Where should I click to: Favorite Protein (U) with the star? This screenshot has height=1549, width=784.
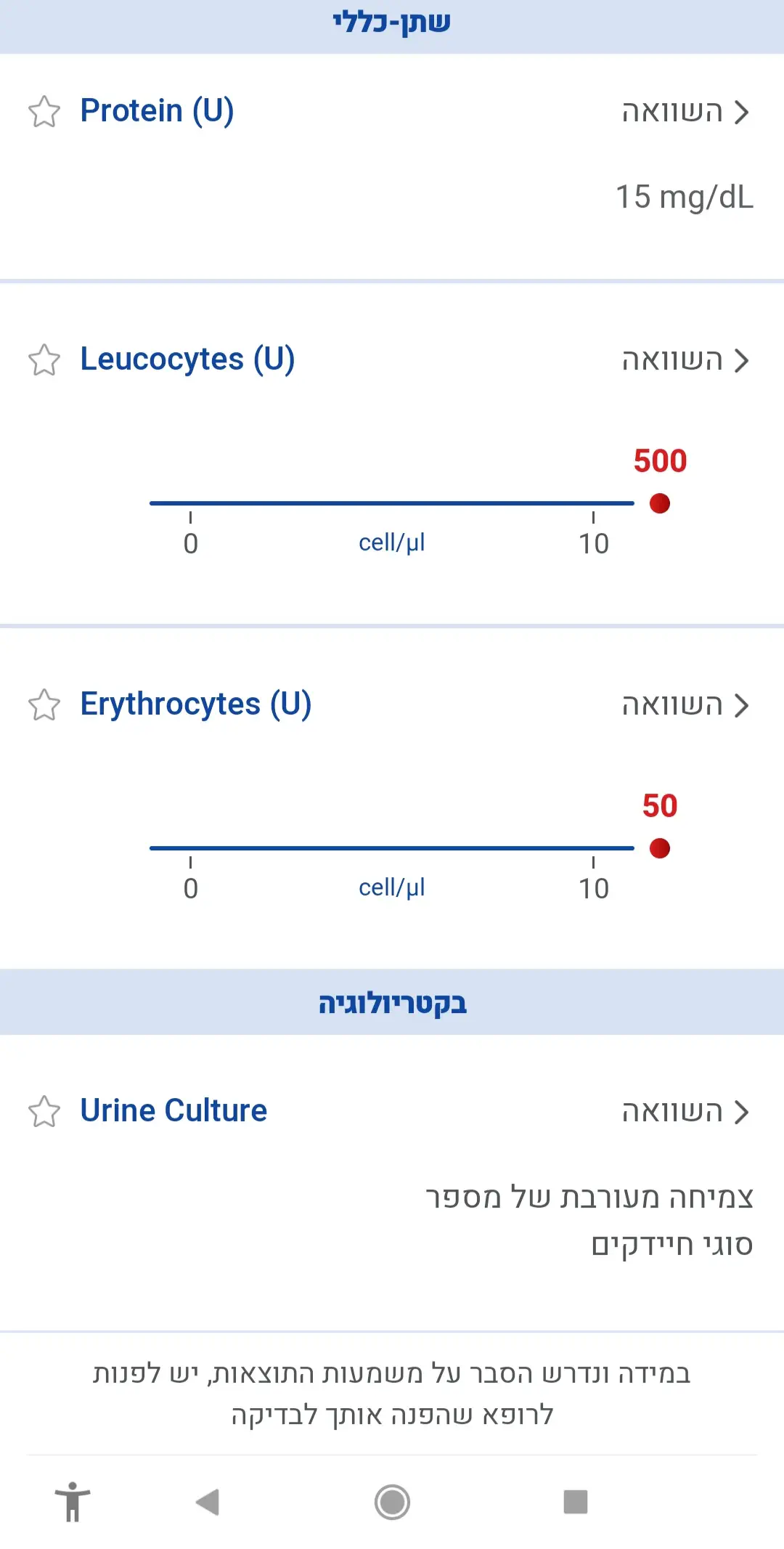44,112
